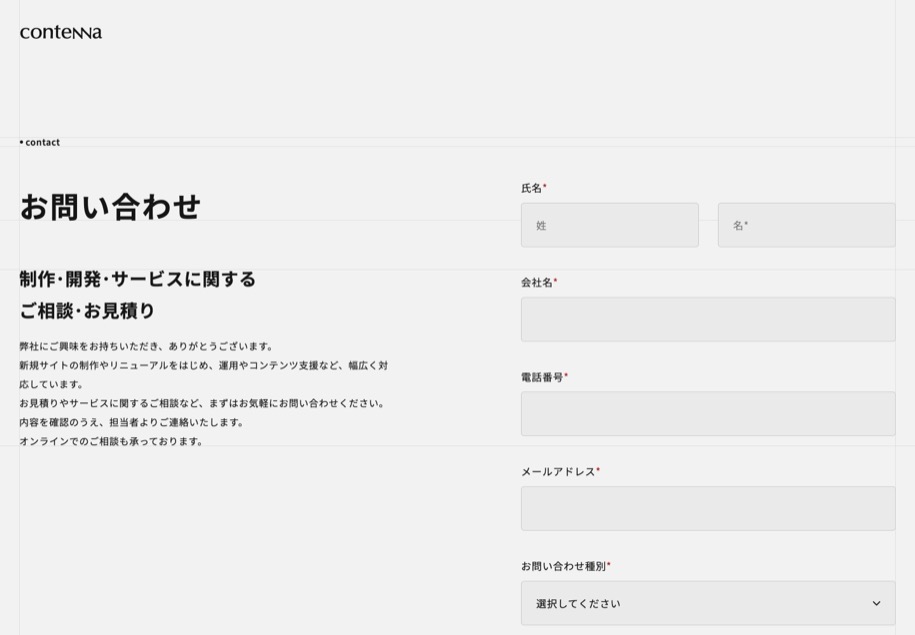This screenshot has height=635, width=915.
Task: Click the contenna logo
Action: [61, 33]
